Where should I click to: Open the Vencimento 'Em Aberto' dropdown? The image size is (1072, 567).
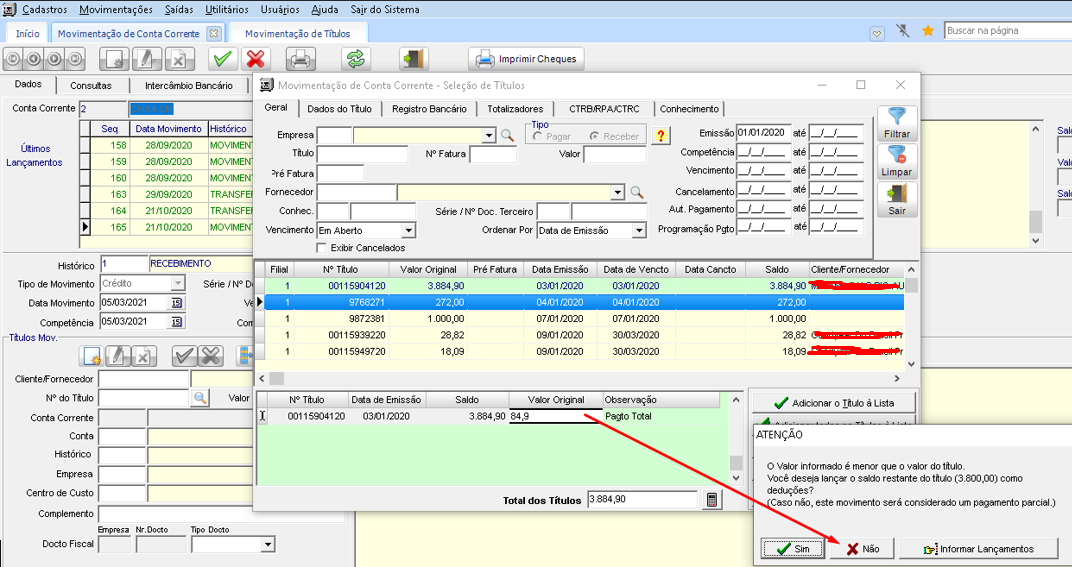click(x=408, y=231)
